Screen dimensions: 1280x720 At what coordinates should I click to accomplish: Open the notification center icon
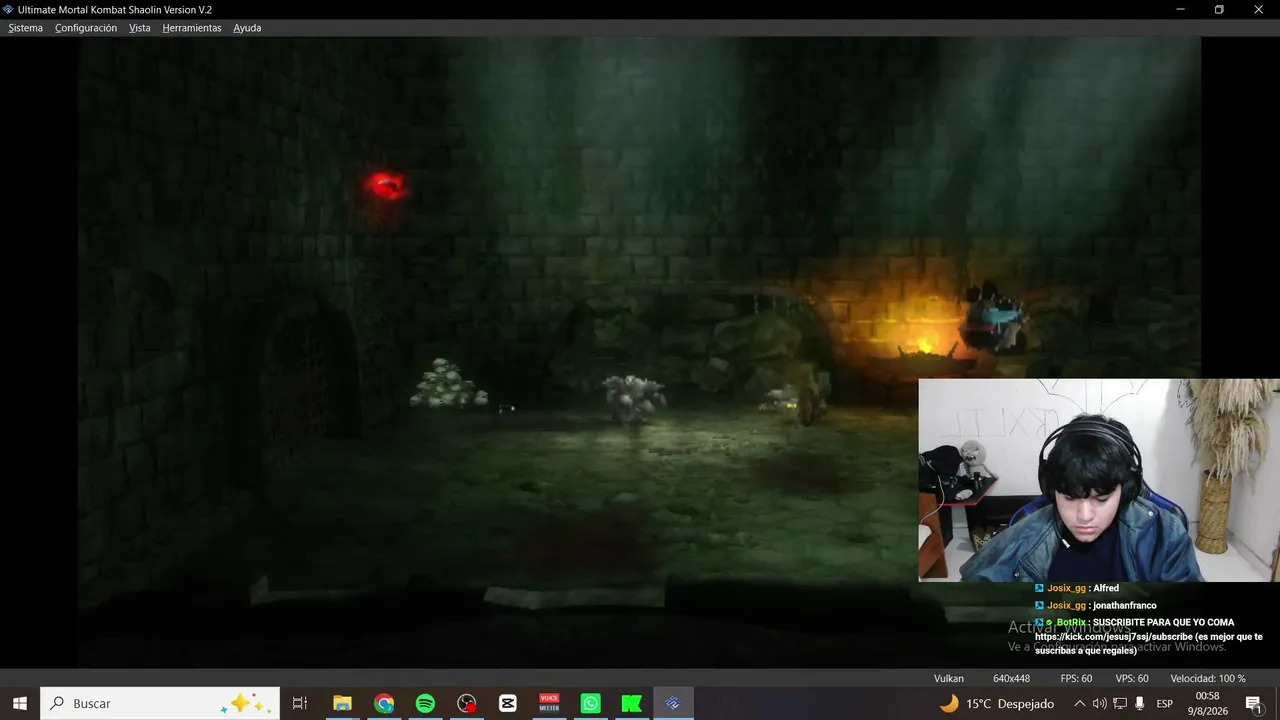coord(1253,704)
